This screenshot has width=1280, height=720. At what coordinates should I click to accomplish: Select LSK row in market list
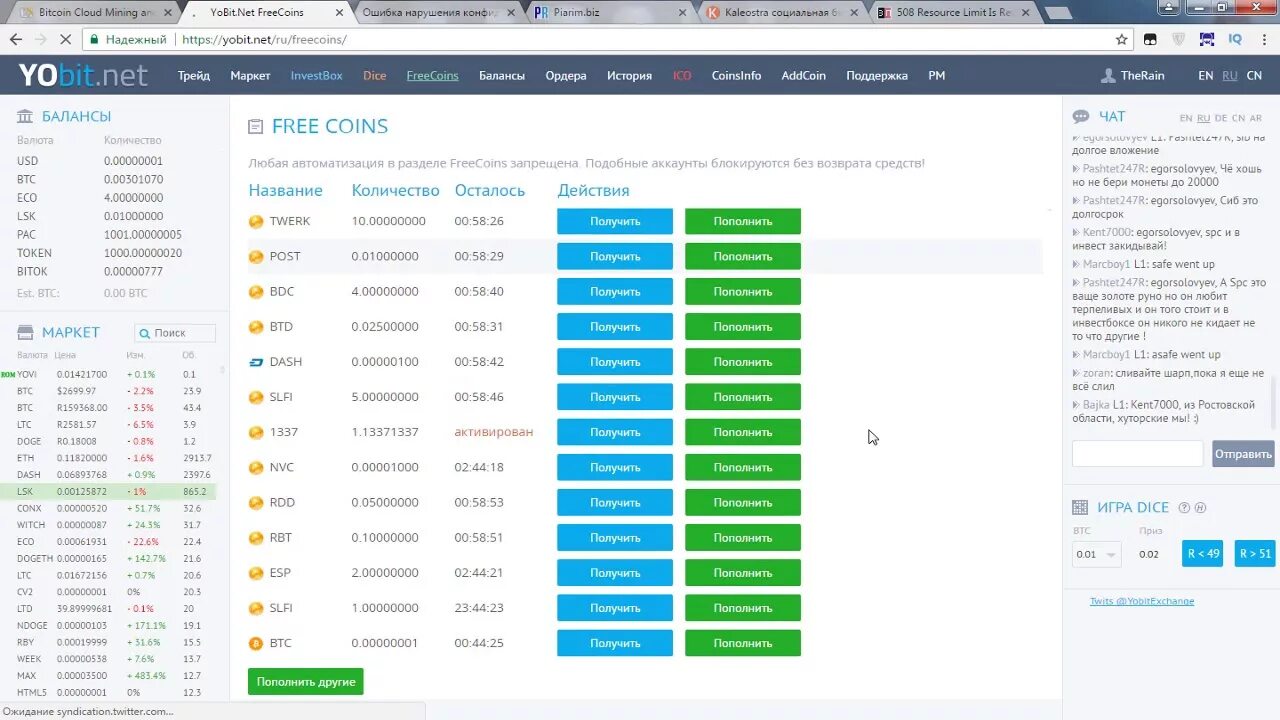108,492
